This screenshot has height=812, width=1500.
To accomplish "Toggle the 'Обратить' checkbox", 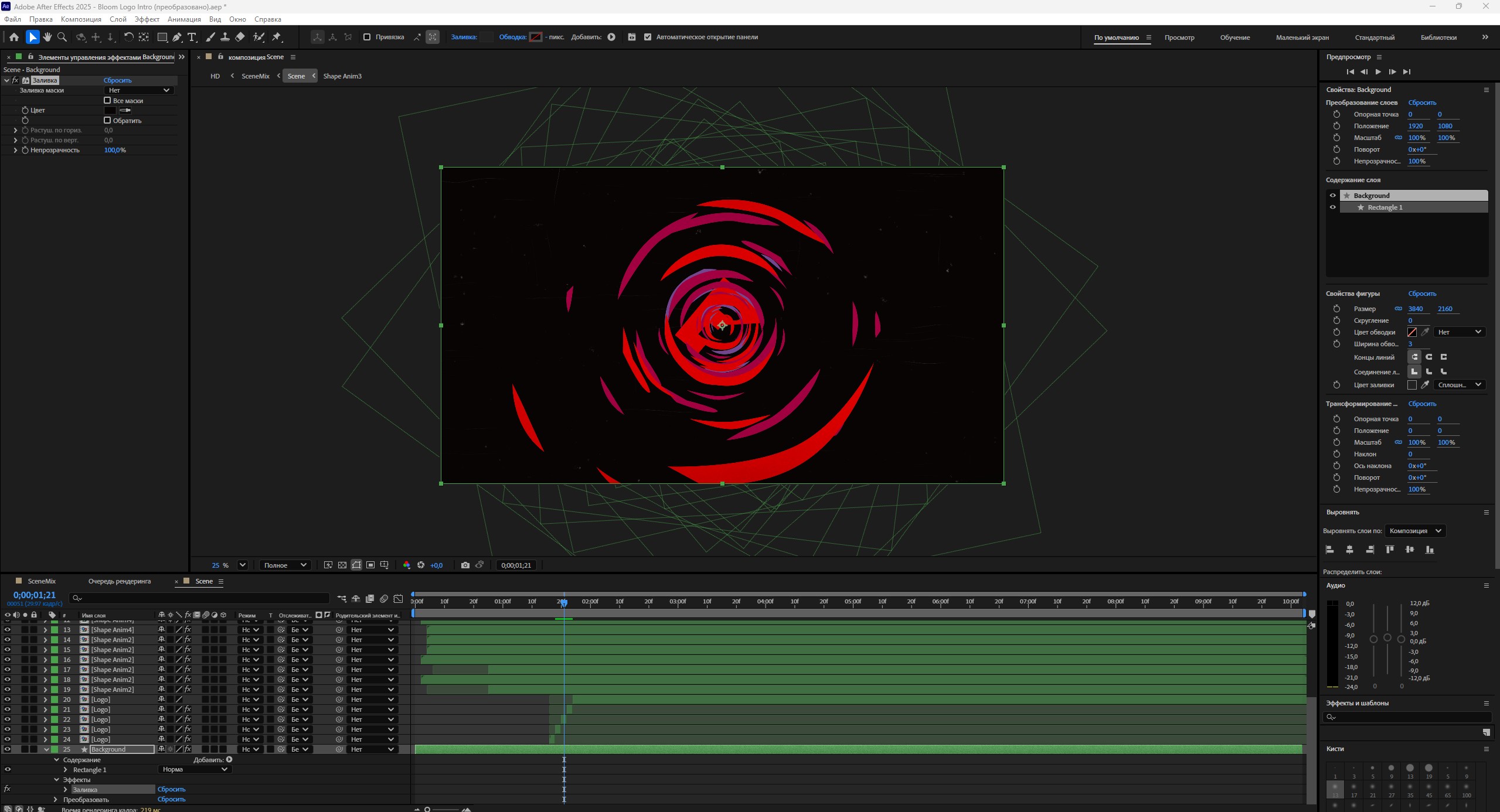I will [107, 121].
